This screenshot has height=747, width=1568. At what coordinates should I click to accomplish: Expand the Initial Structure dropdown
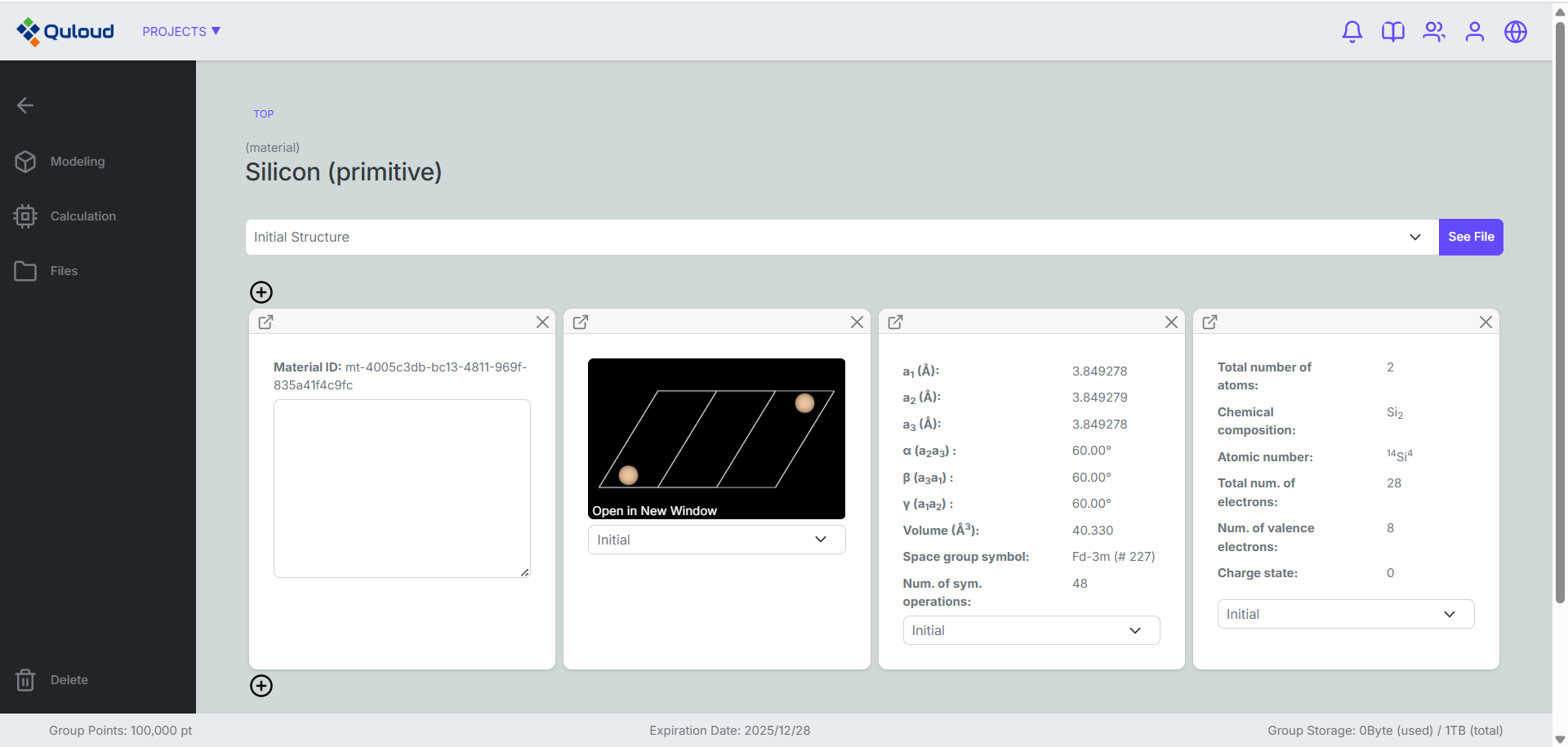841,238
